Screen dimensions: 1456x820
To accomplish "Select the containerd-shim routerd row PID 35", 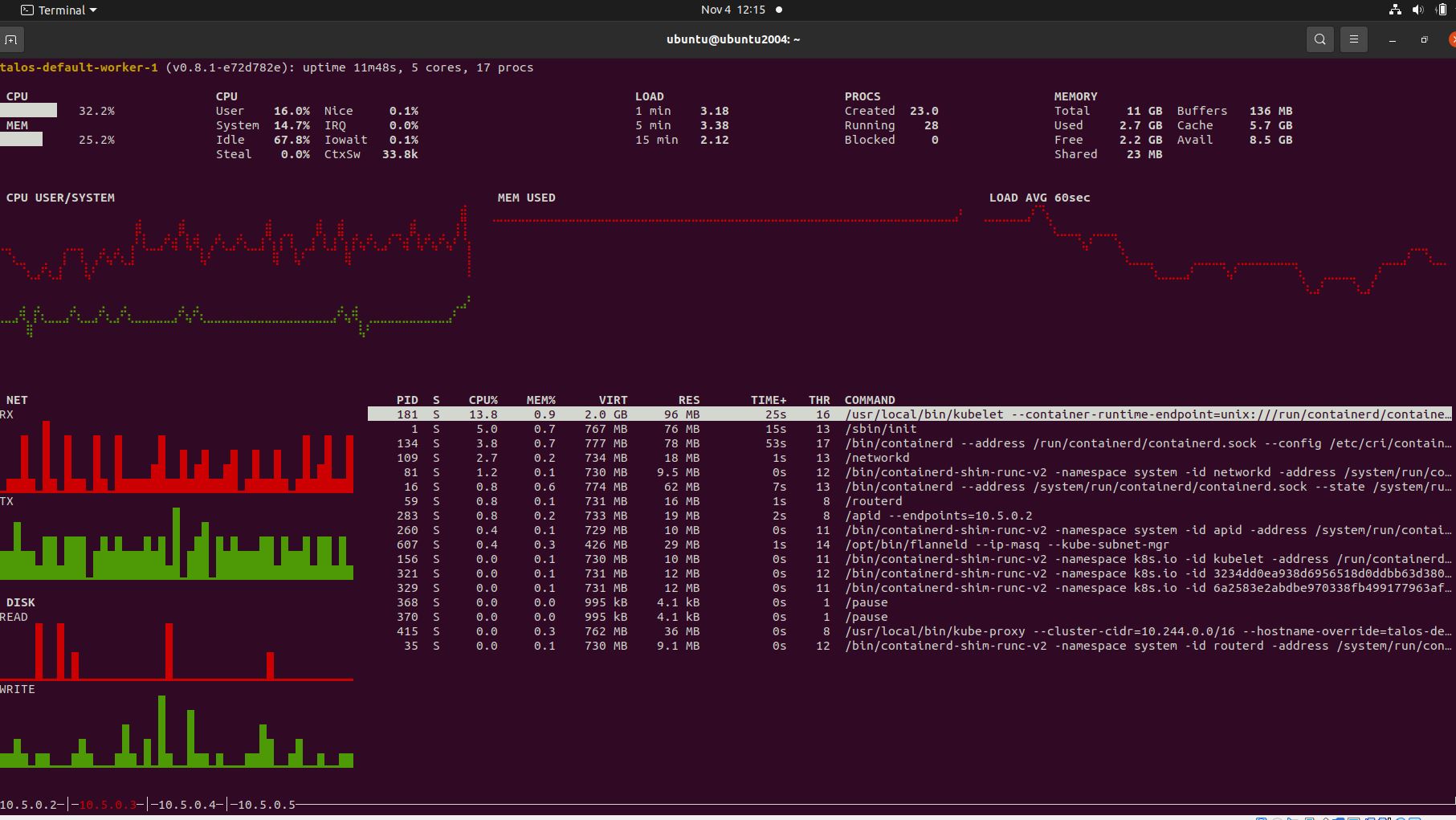I will click(x=910, y=646).
